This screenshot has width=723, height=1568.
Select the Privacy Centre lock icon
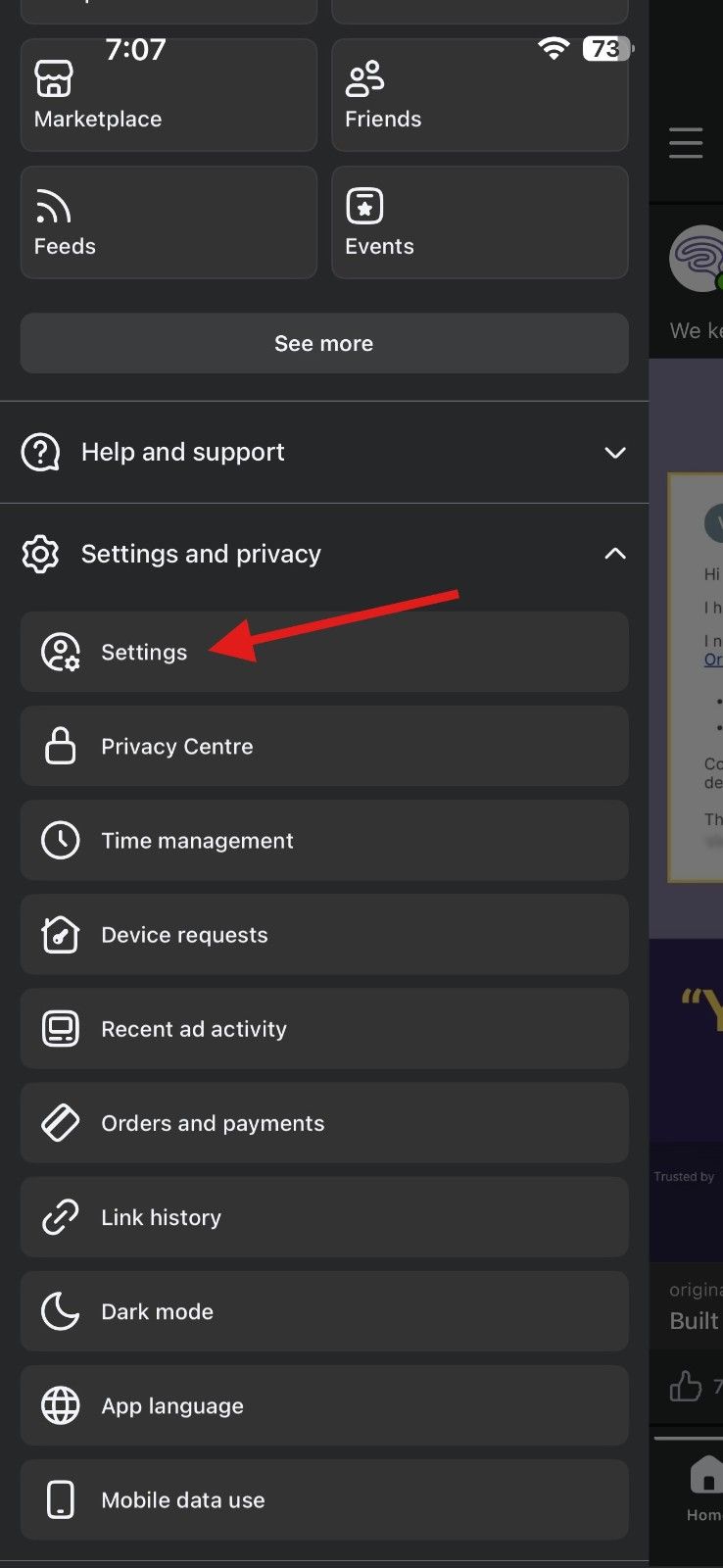click(60, 746)
